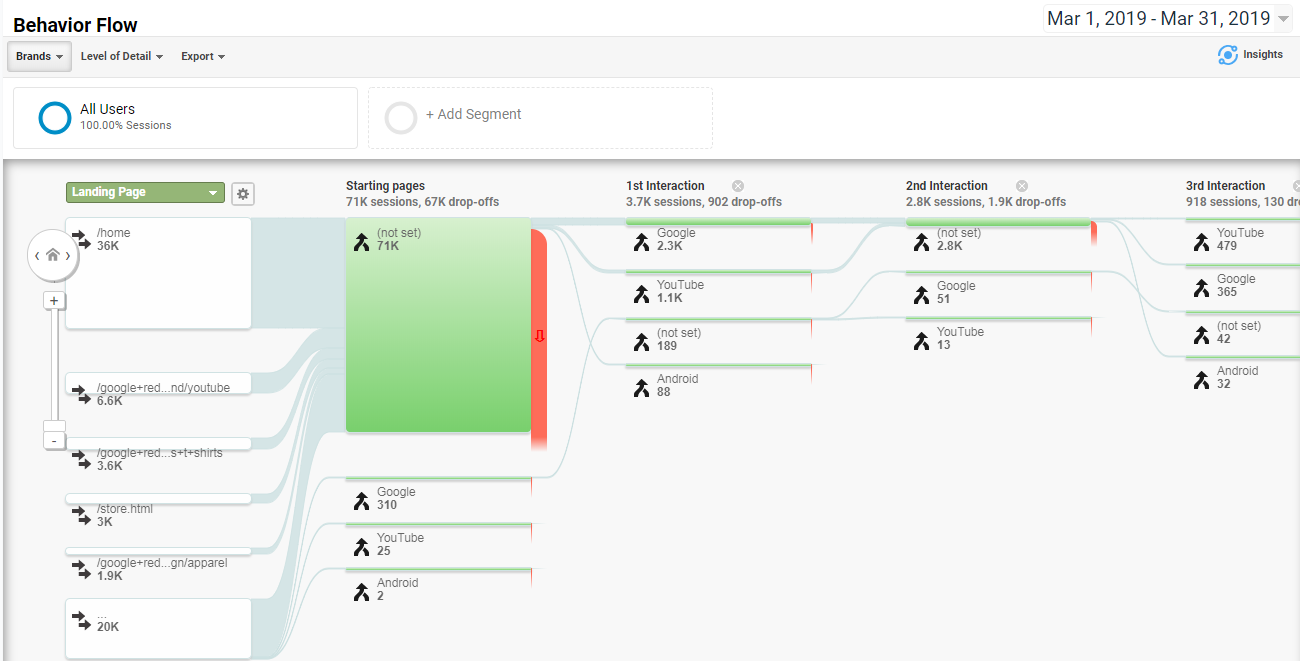This screenshot has width=1300, height=661.
Task: Click the gear settings icon beside Landing Page
Action: [242, 194]
